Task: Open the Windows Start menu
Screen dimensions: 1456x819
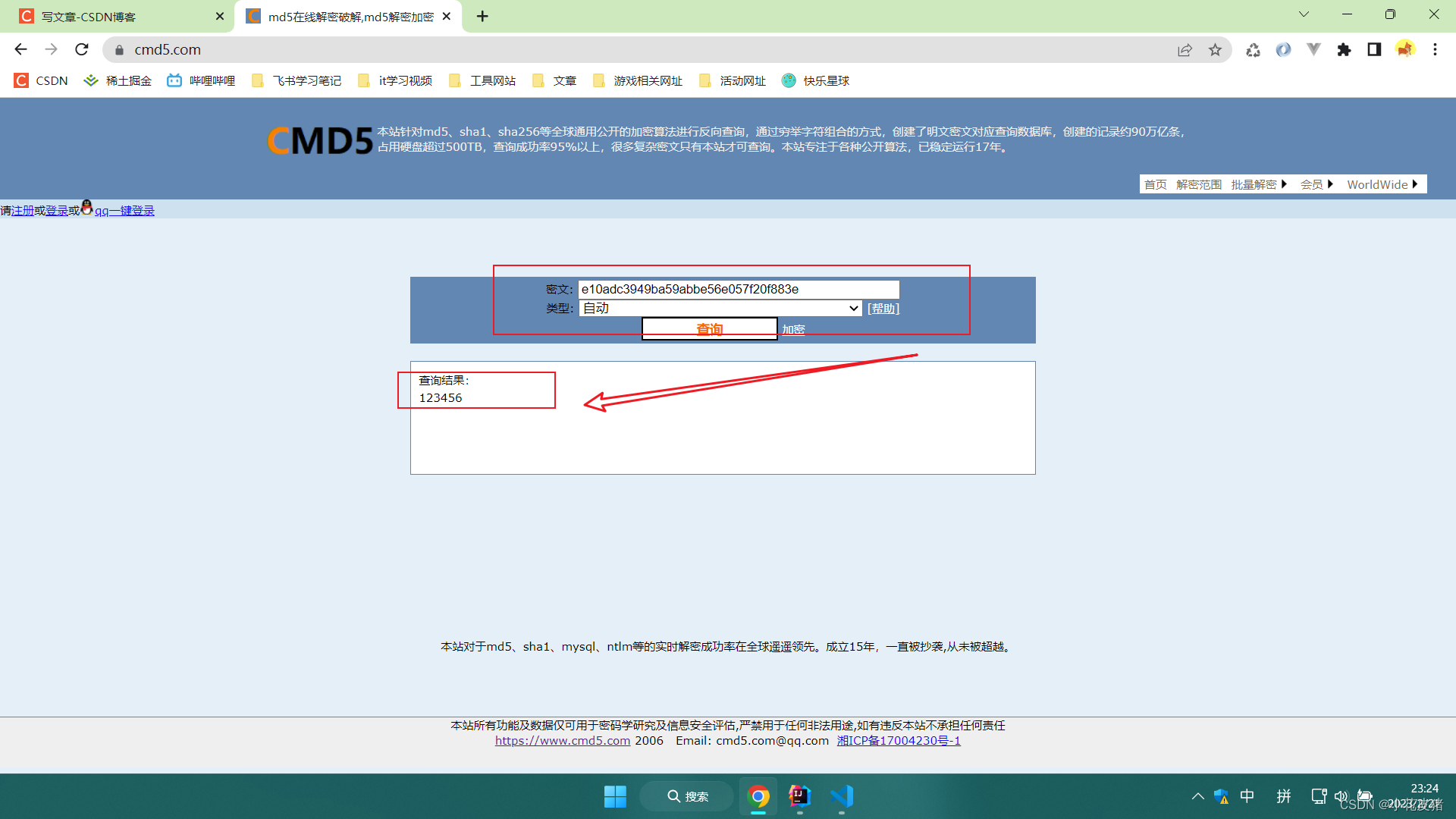Action: 615,796
